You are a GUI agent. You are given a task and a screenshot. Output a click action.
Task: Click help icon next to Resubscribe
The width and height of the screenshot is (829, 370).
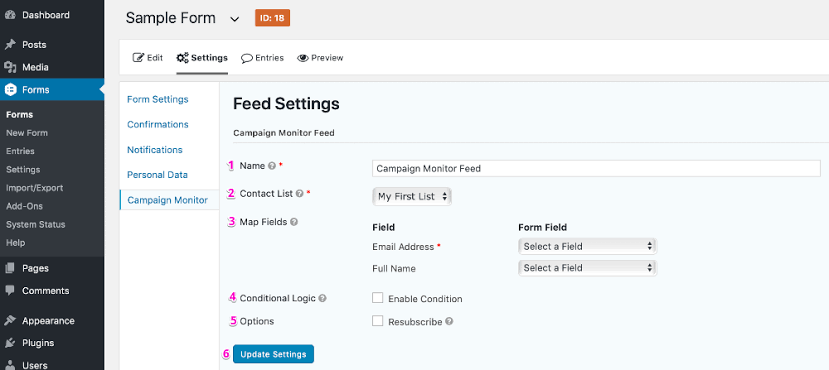tap(449, 321)
